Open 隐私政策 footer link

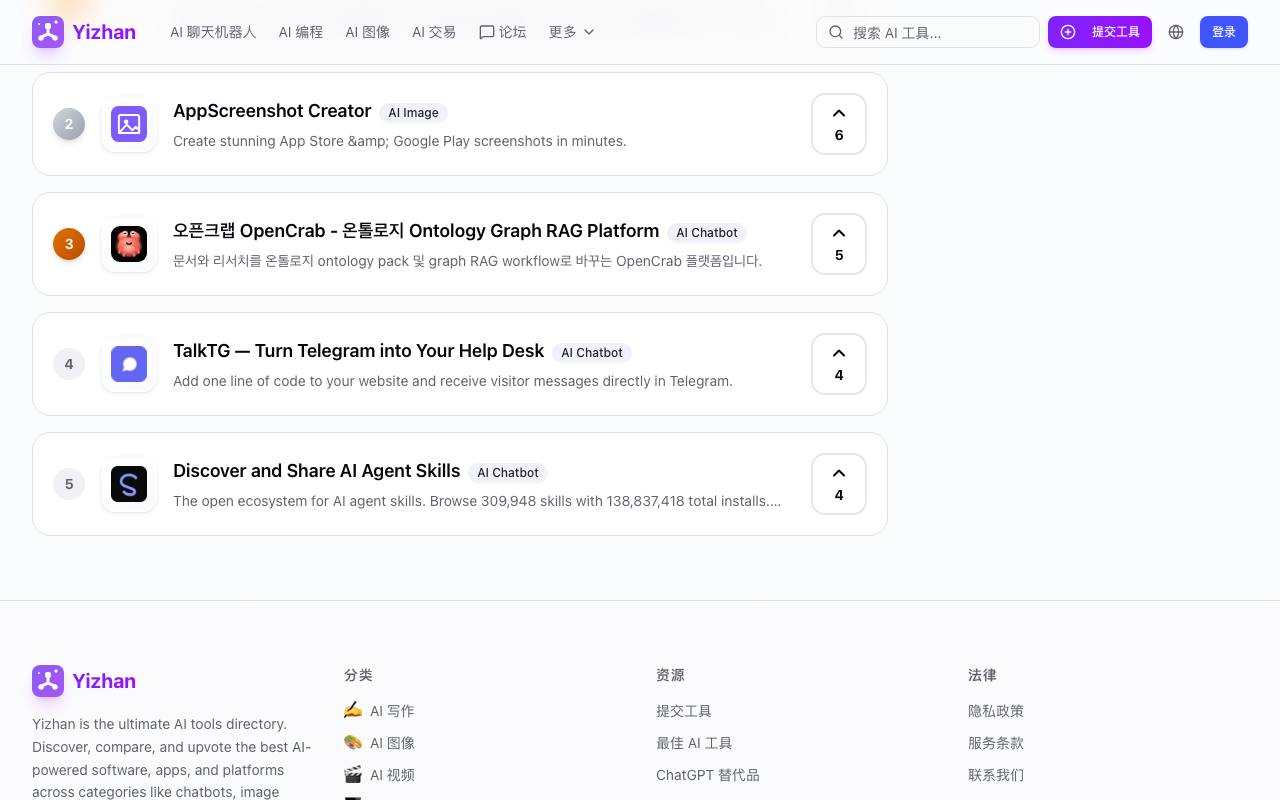pos(996,711)
